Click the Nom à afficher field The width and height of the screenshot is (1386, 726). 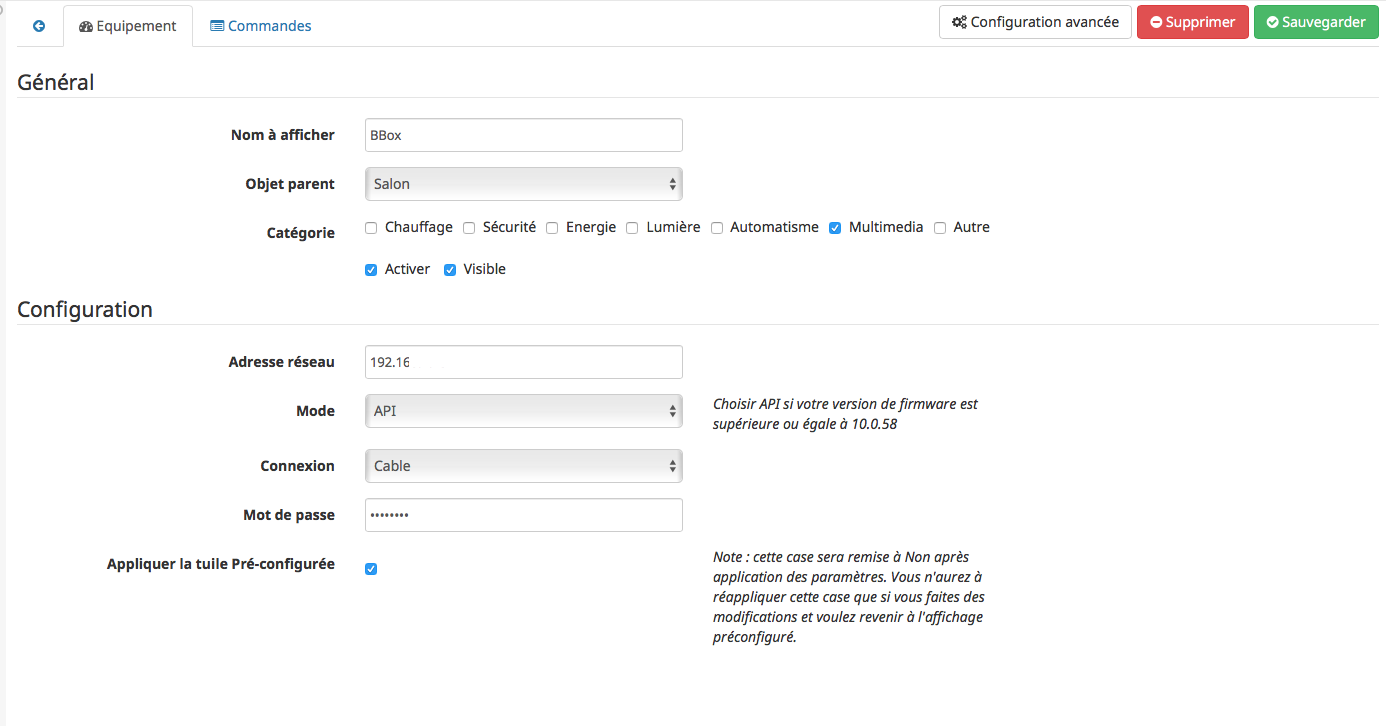tap(524, 135)
